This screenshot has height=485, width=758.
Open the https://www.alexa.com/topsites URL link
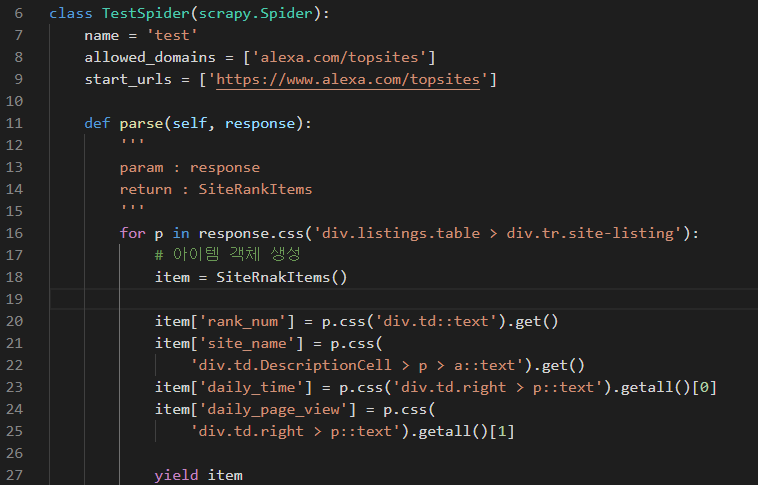click(348, 79)
